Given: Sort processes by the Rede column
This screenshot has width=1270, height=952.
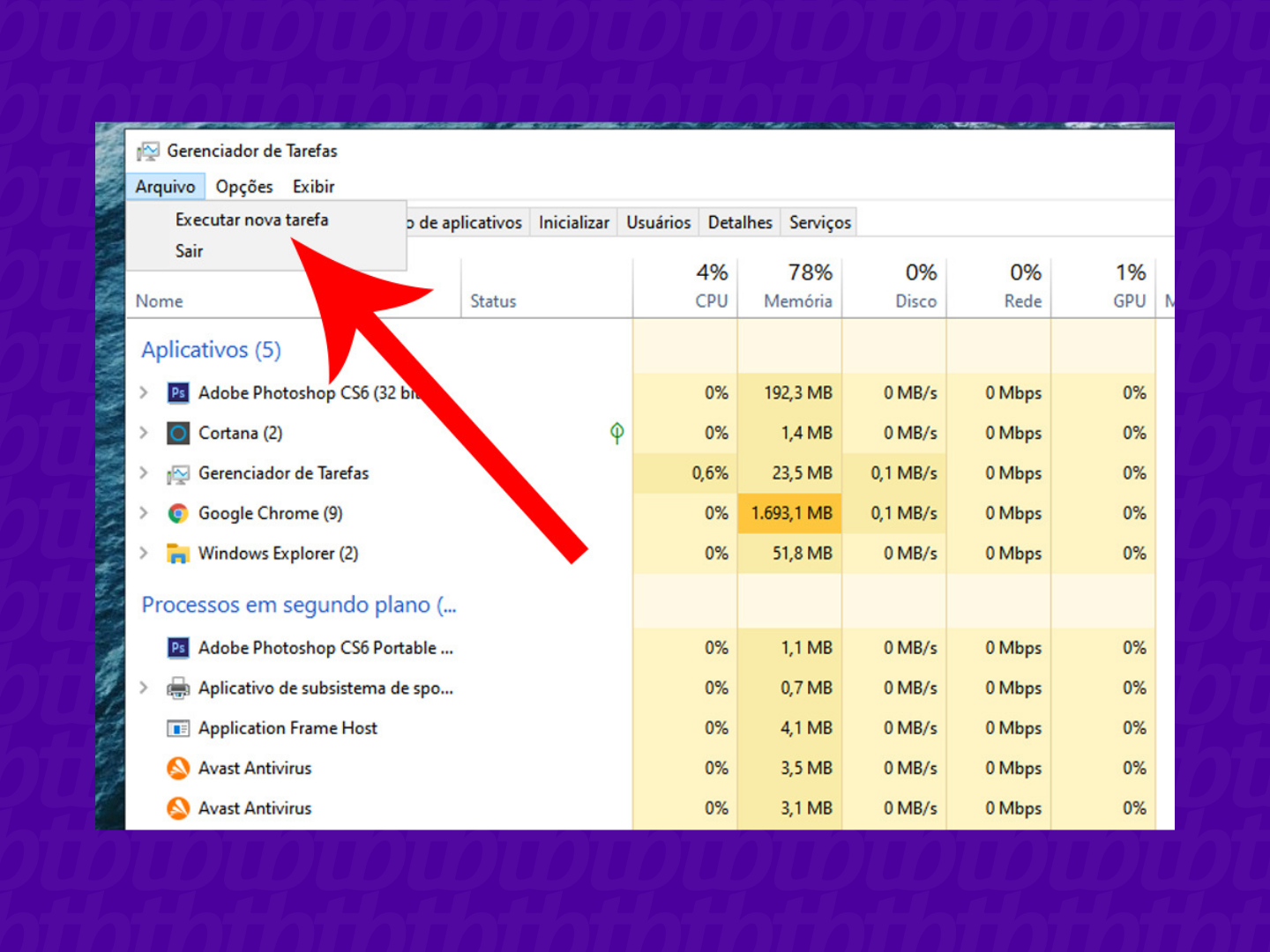Looking at the screenshot, I should coord(999,287).
